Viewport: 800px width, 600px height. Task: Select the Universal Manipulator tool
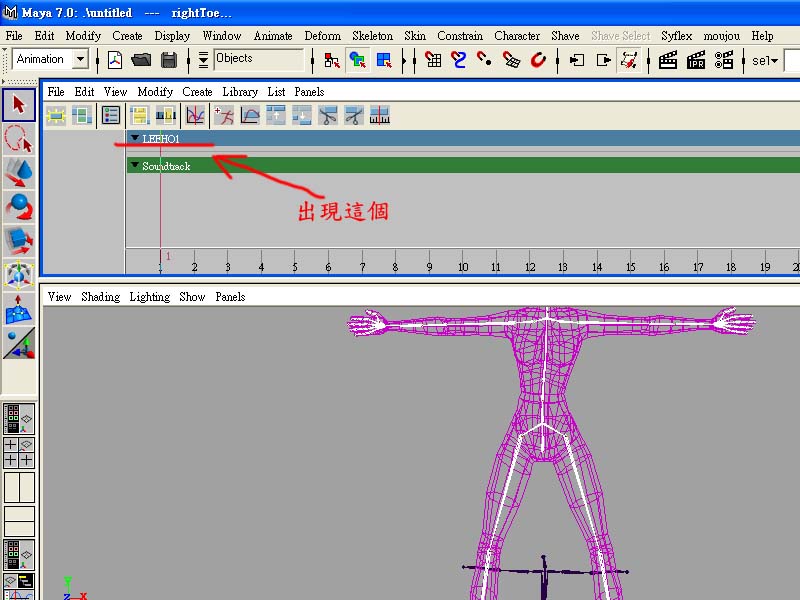click(19, 274)
